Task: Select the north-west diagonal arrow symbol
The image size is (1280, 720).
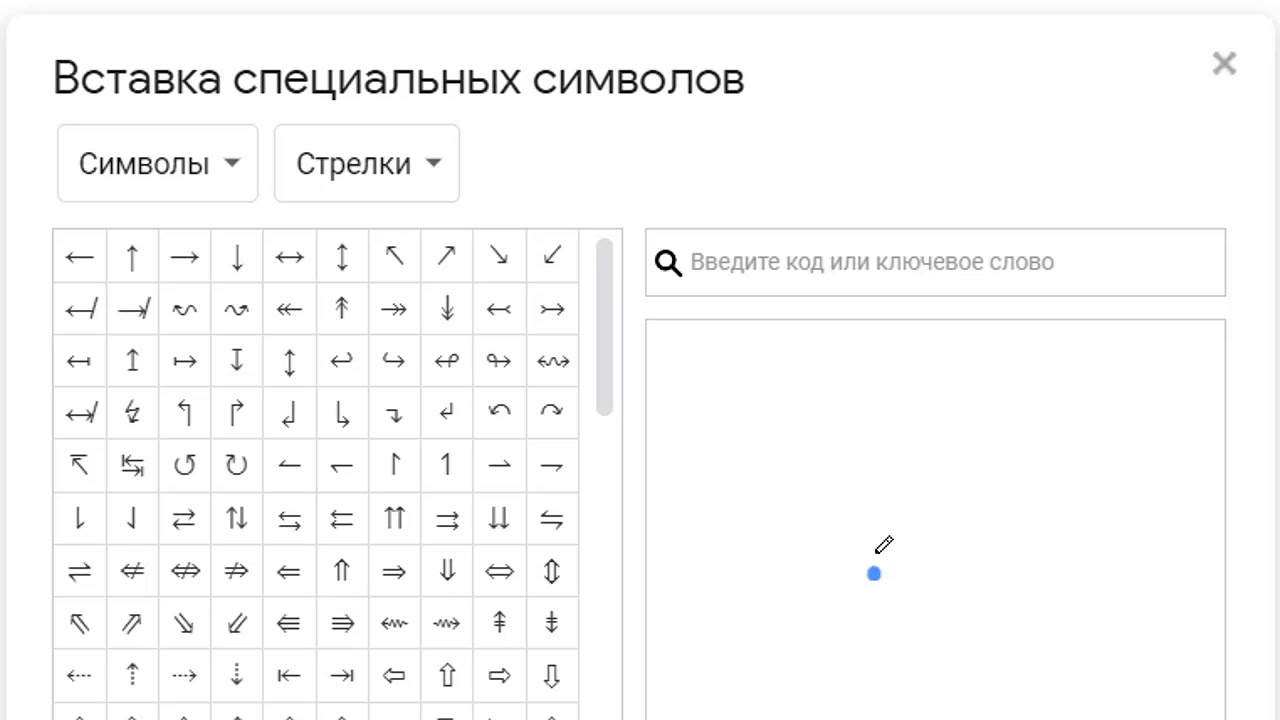Action: click(x=394, y=257)
